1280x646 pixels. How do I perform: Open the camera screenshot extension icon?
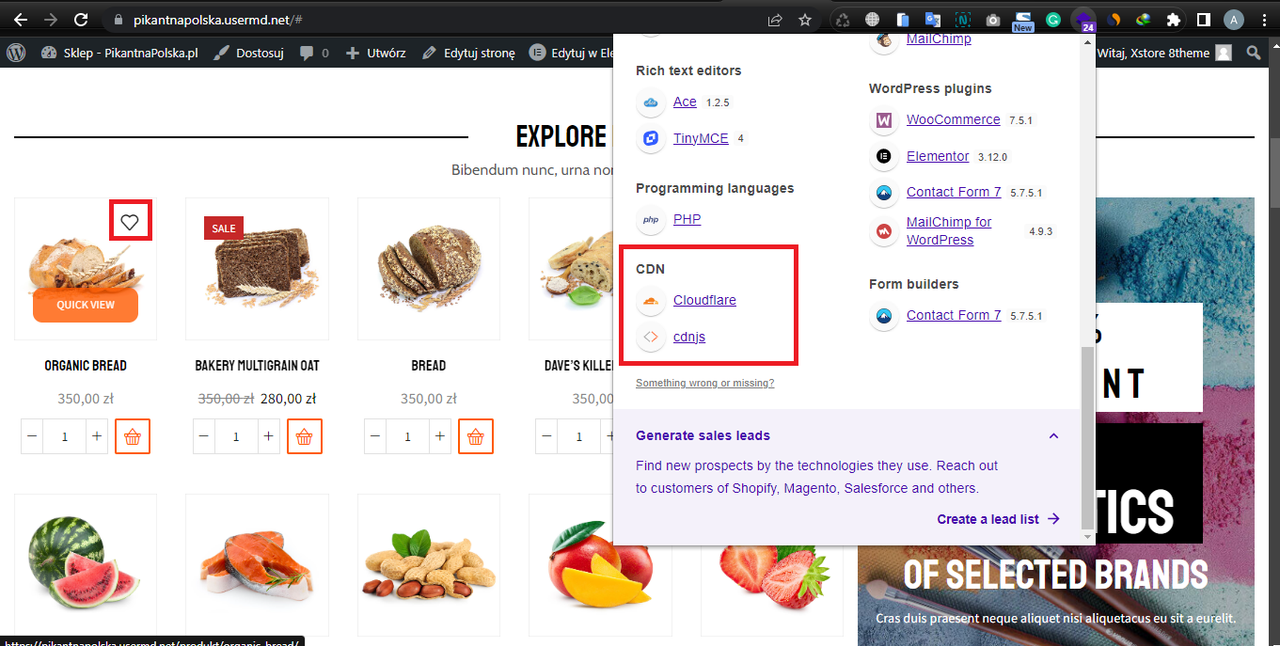coord(993,20)
